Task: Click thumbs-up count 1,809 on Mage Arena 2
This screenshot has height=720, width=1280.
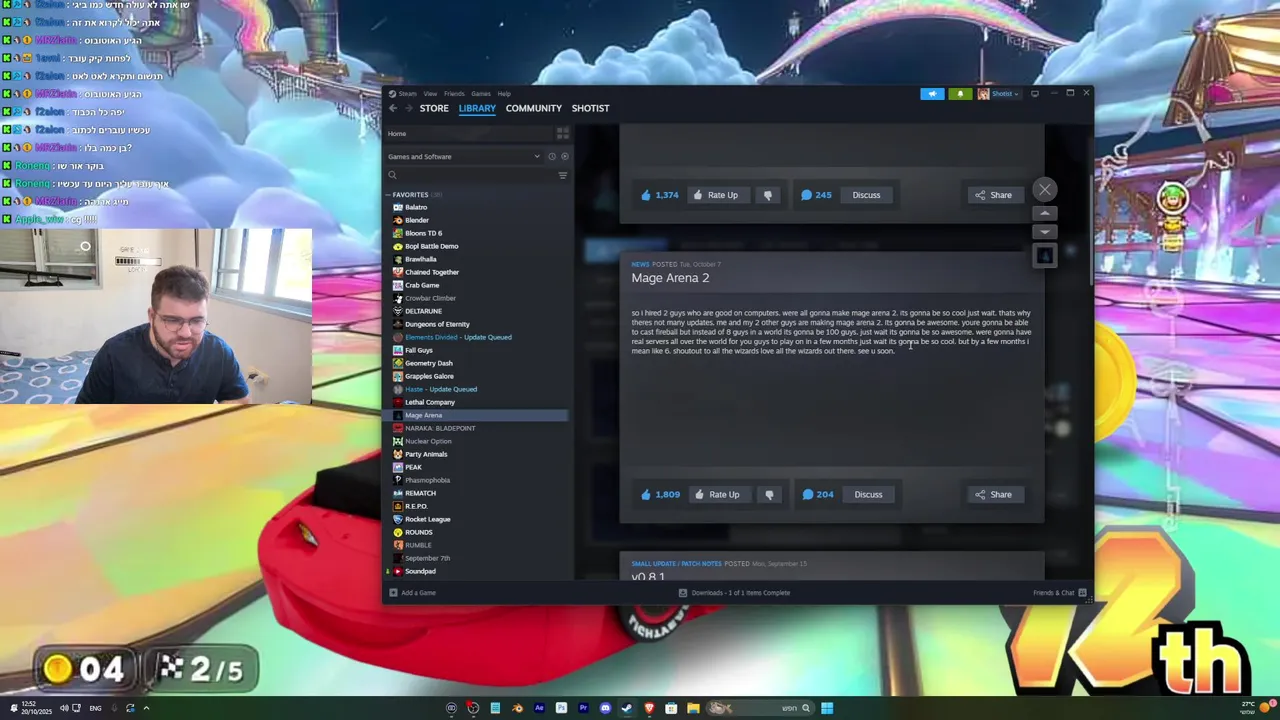Action: coord(660,494)
